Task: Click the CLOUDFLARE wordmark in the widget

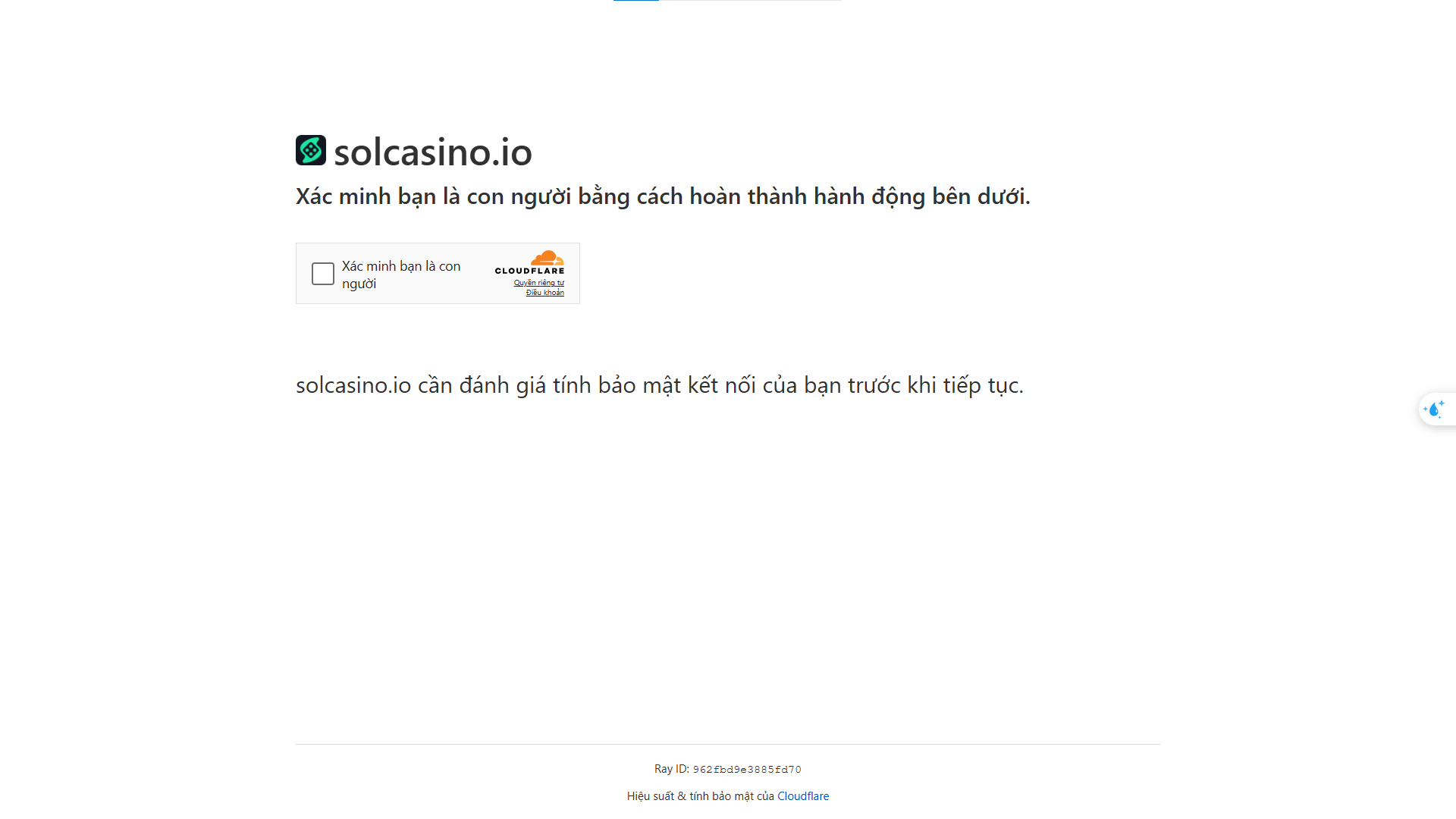Action: pos(529,271)
